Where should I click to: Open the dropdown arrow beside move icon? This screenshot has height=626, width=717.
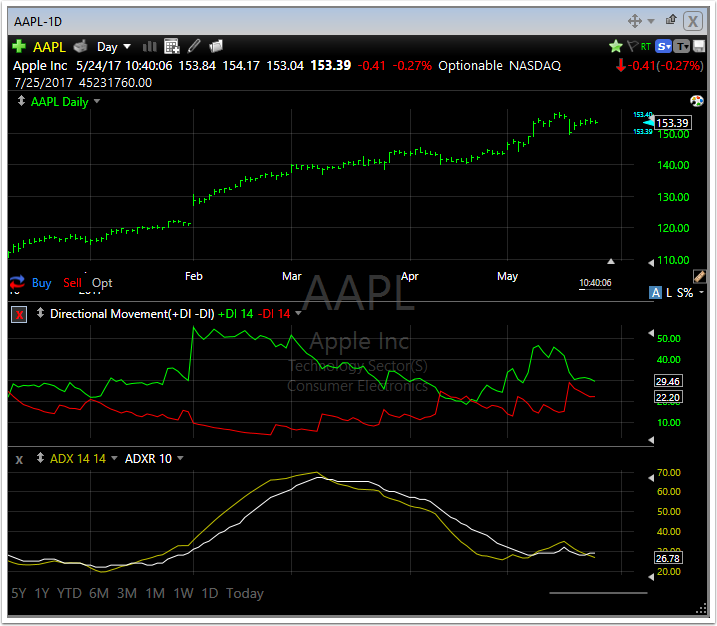tap(651, 21)
